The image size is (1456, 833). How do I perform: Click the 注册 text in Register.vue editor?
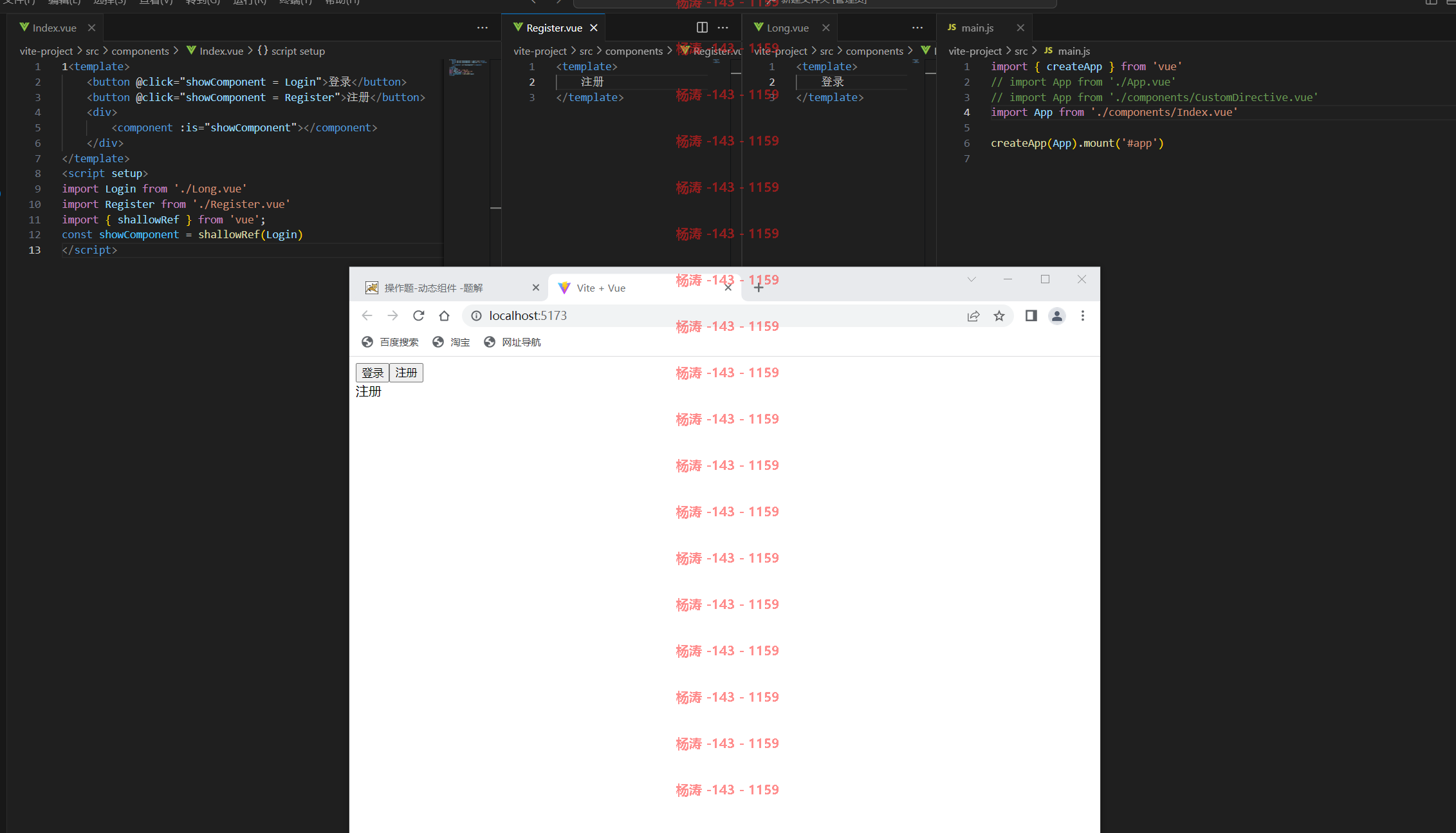[592, 82]
